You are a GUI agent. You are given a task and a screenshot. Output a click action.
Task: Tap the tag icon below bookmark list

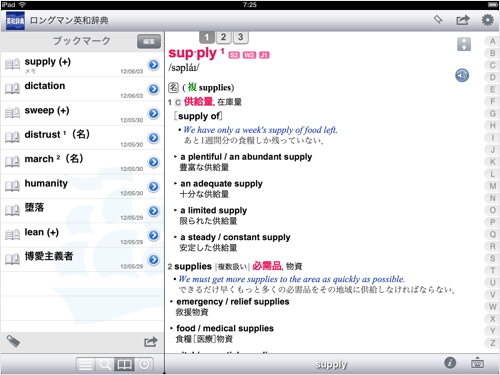coord(13,341)
